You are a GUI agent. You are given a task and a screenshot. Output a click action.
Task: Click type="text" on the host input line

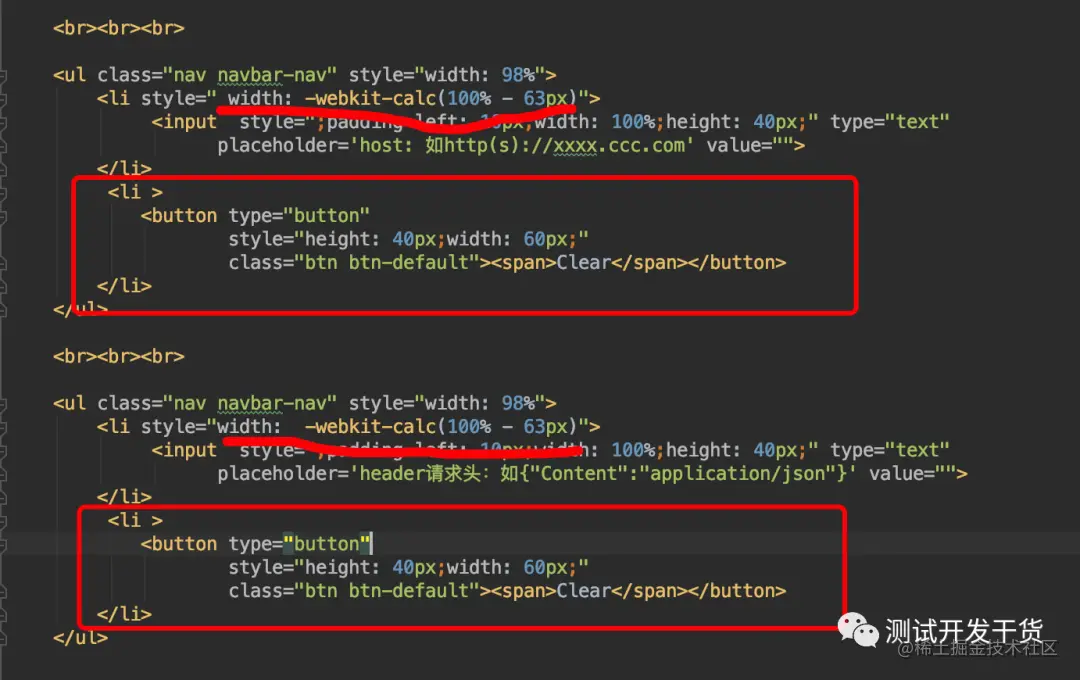coord(890,122)
